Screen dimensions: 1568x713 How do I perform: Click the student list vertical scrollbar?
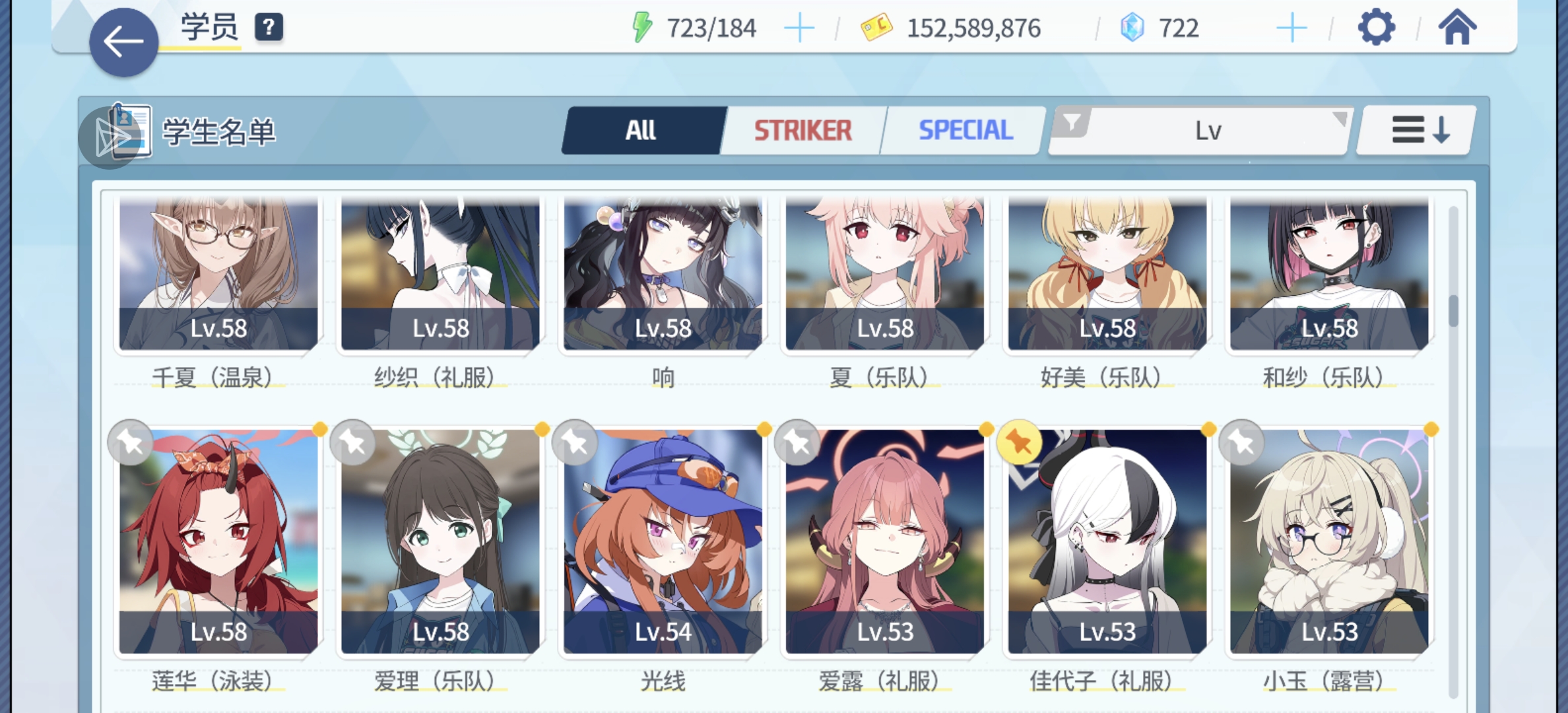click(1453, 452)
